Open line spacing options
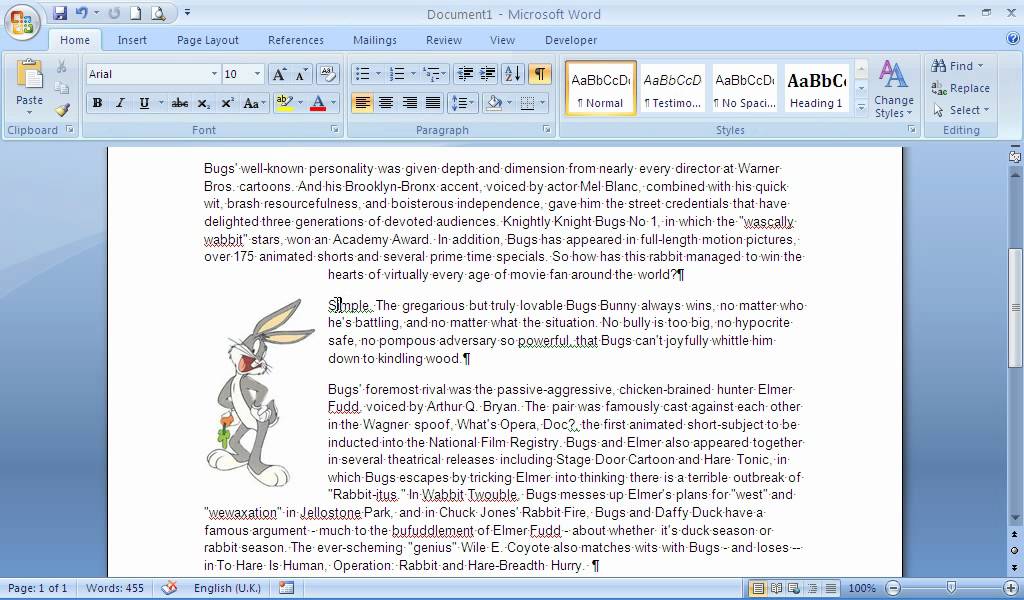Viewport: 1024px width, 600px height. [463, 103]
